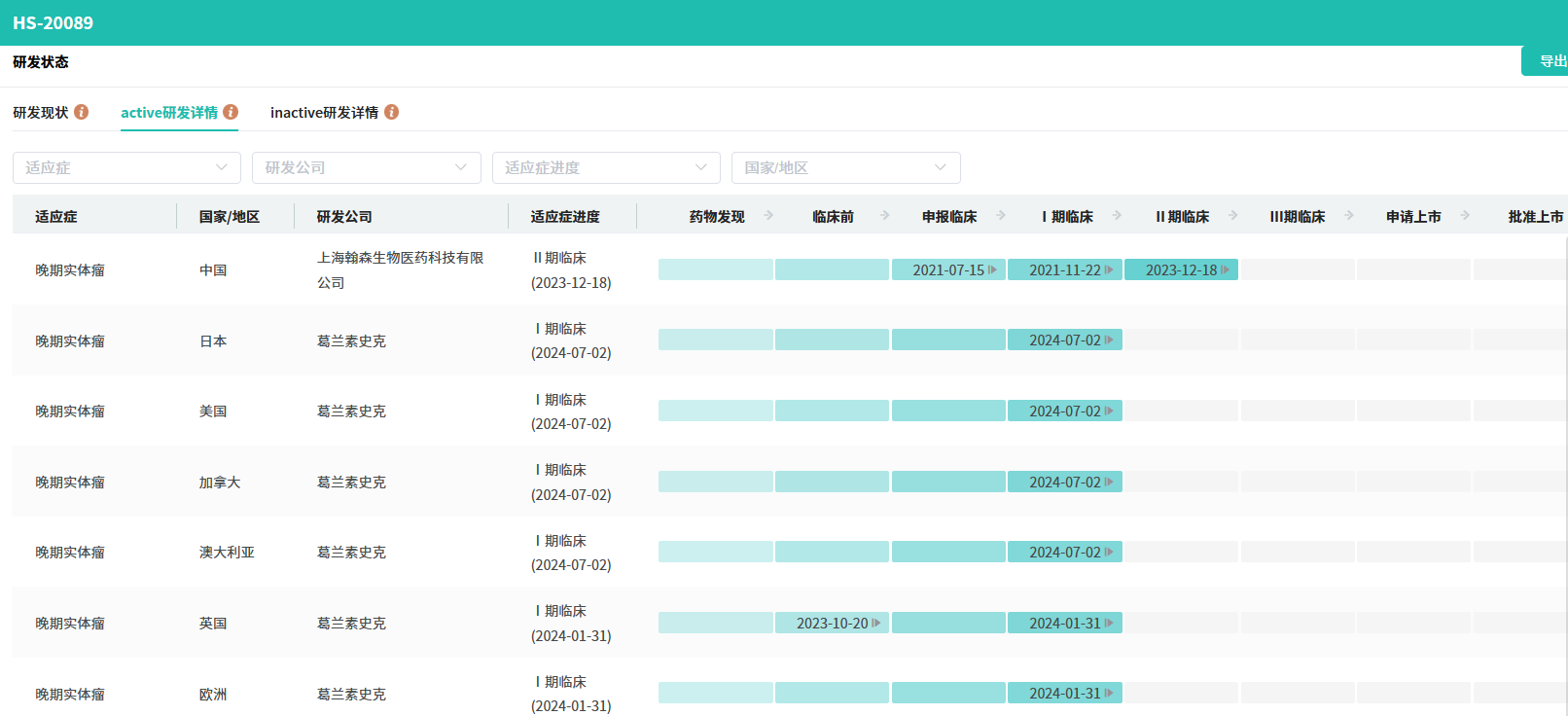This screenshot has width=1568, height=716.
Task: Click info icon beside 研发现状 tab
Action: point(82,112)
